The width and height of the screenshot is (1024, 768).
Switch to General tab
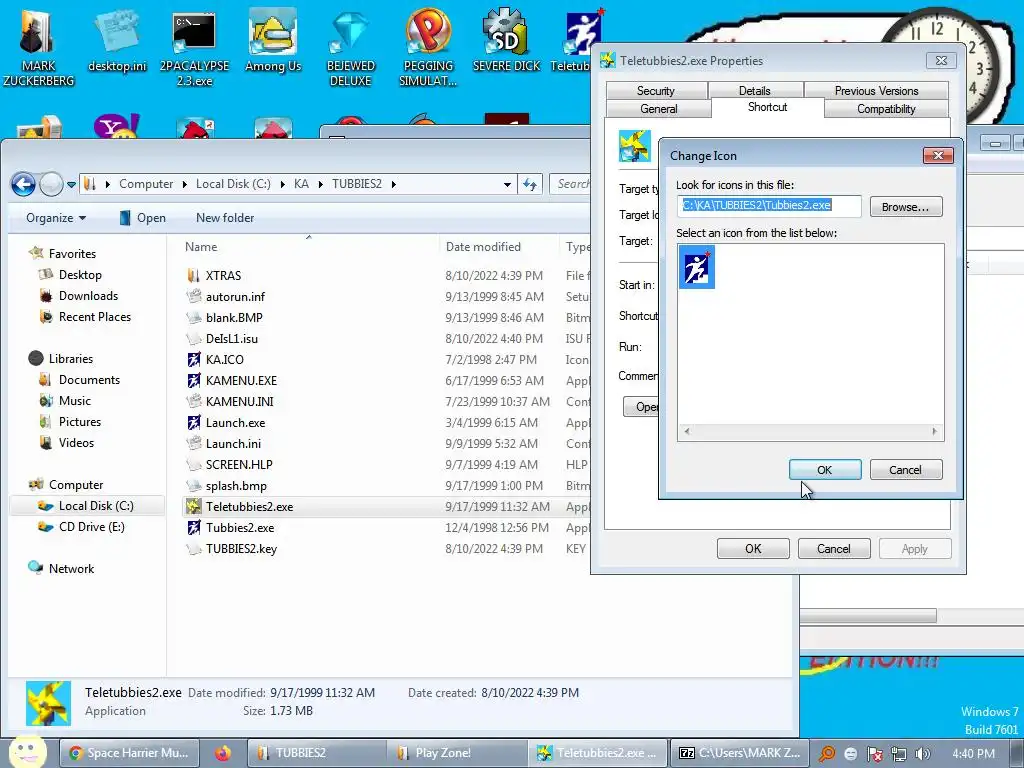click(658, 109)
